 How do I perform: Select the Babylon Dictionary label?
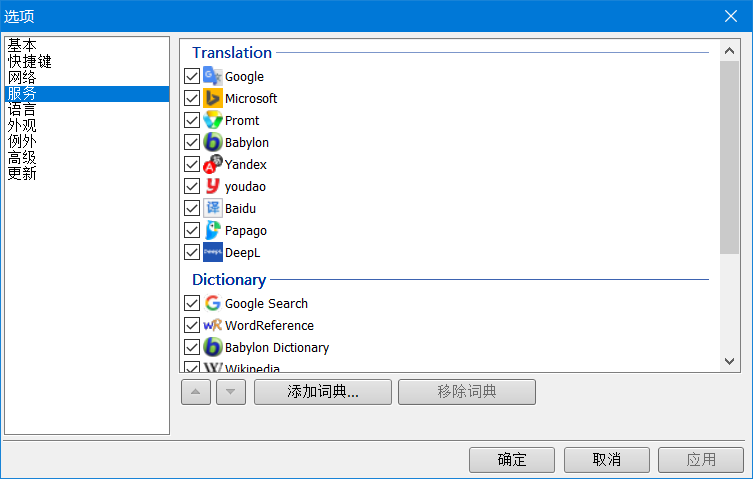[277, 348]
